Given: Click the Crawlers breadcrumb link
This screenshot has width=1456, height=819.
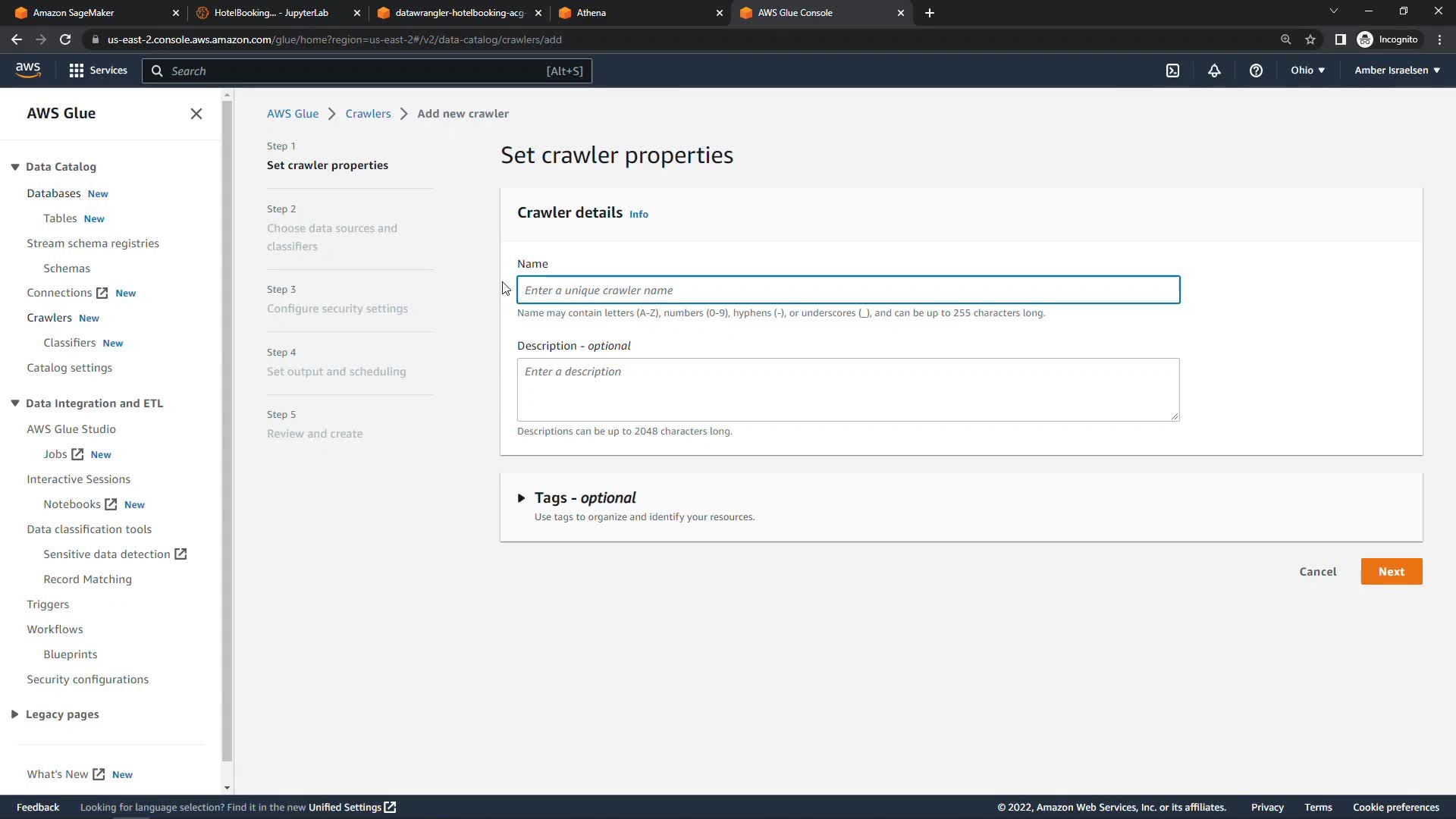Looking at the screenshot, I should point(368,114).
